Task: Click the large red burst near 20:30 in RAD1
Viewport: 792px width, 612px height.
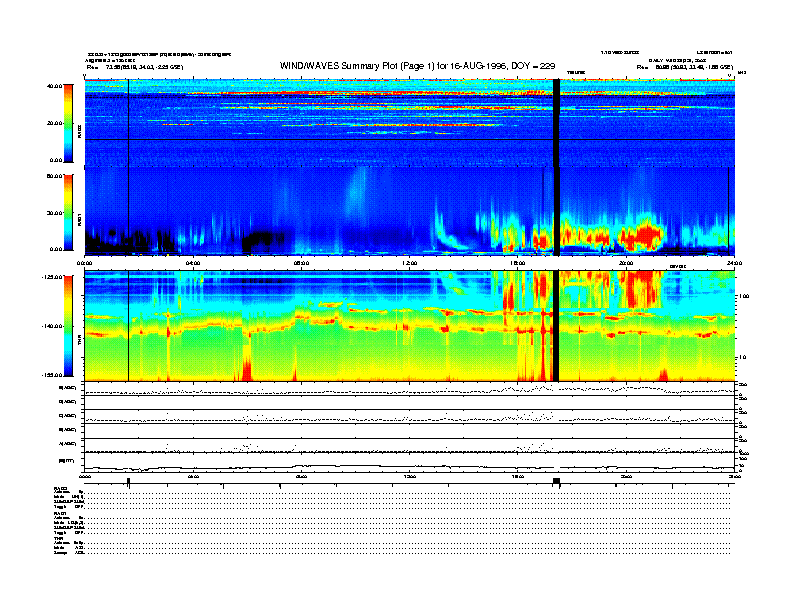Action: [x=642, y=236]
